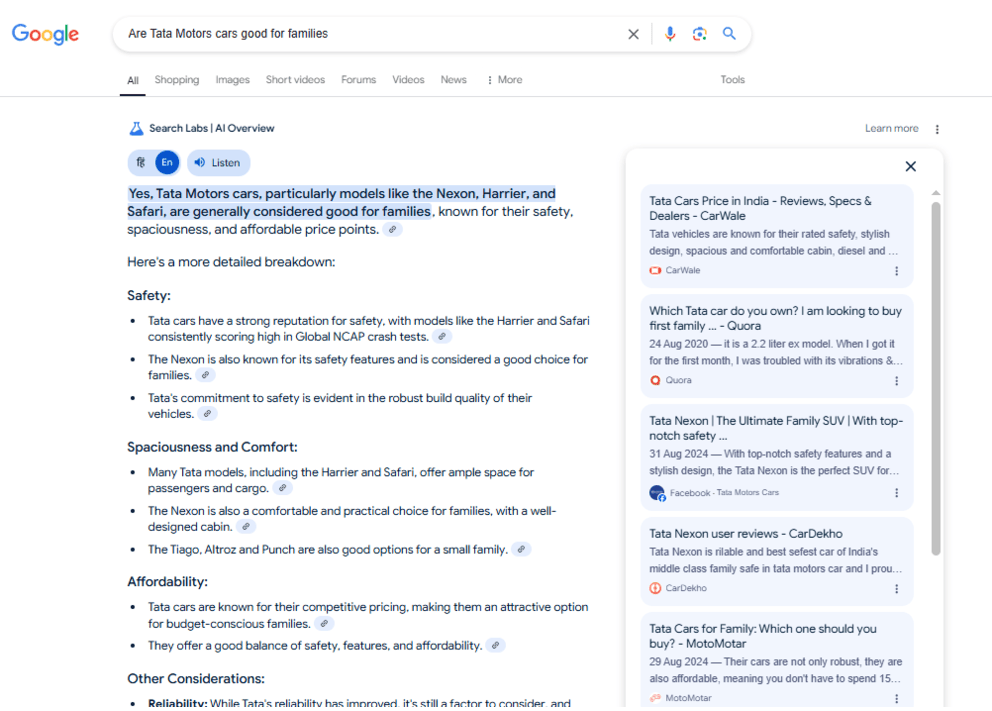Play the AI Overview with Listen
This screenshot has height=711, width=992.
[218, 163]
